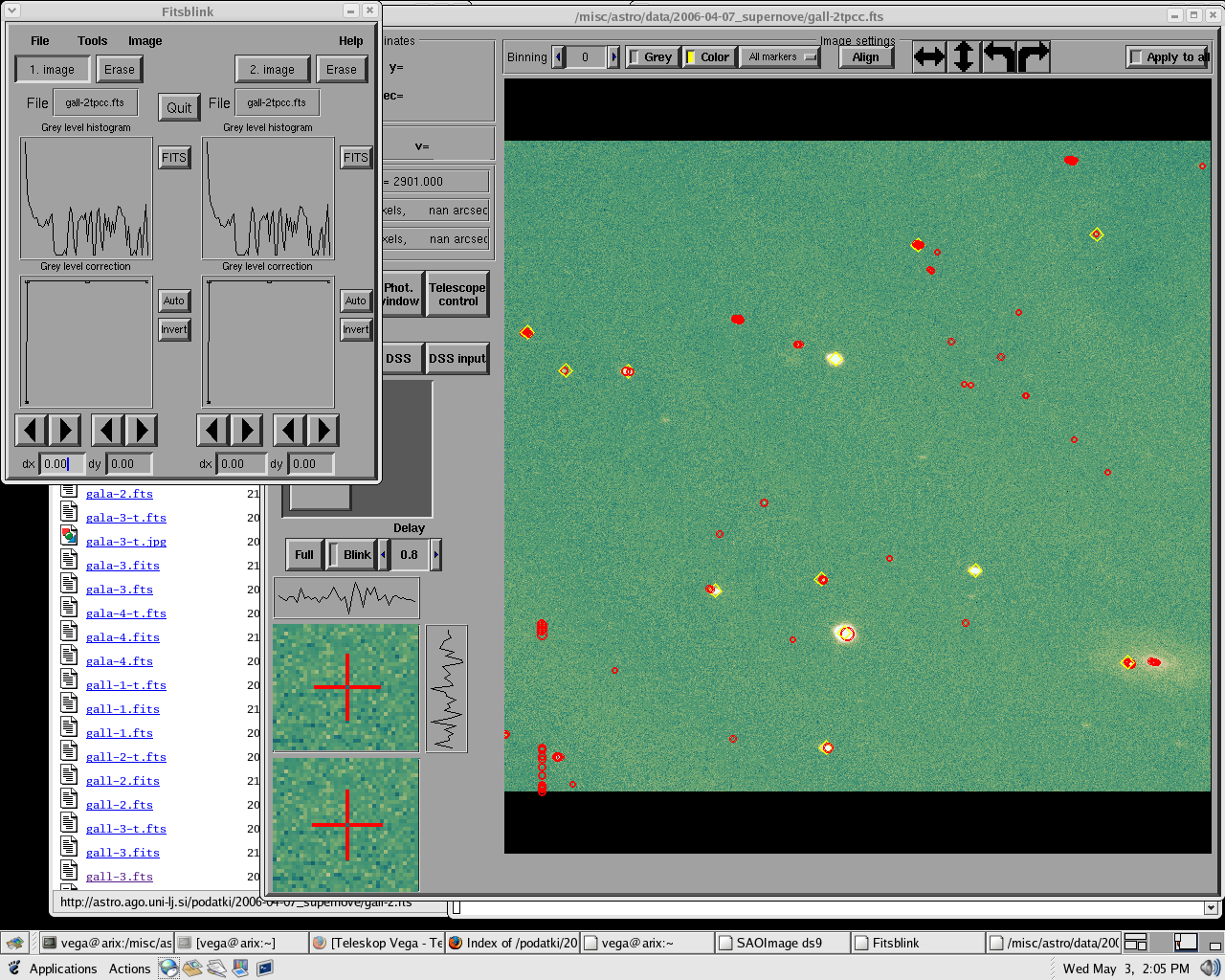Toggle the Color display mode
Image resolution: width=1225 pixels, height=980 pixels.
[x=709, y=57]
